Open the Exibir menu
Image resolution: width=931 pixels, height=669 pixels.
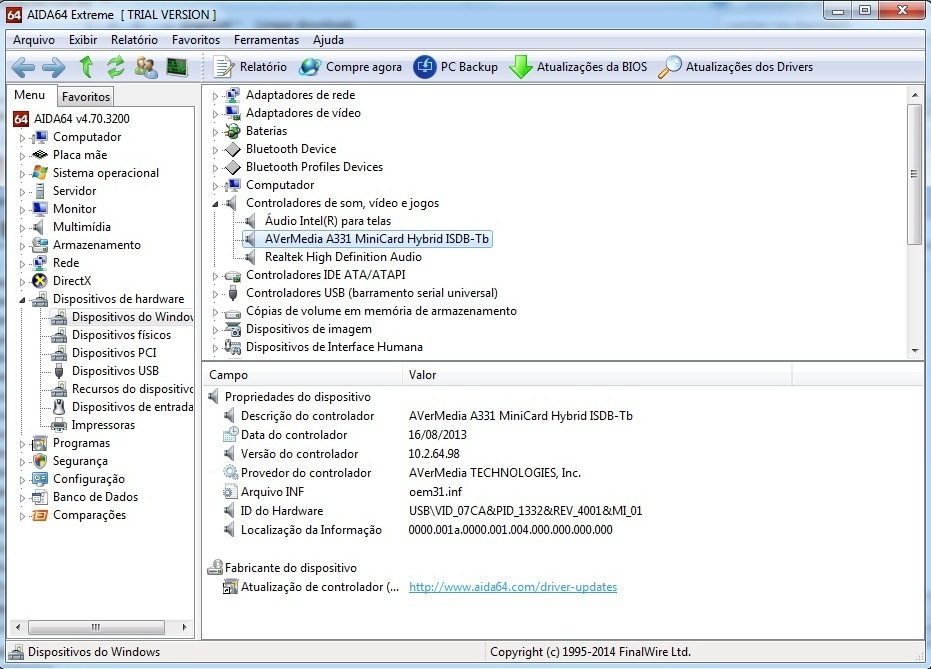click(x=83, y=40)
